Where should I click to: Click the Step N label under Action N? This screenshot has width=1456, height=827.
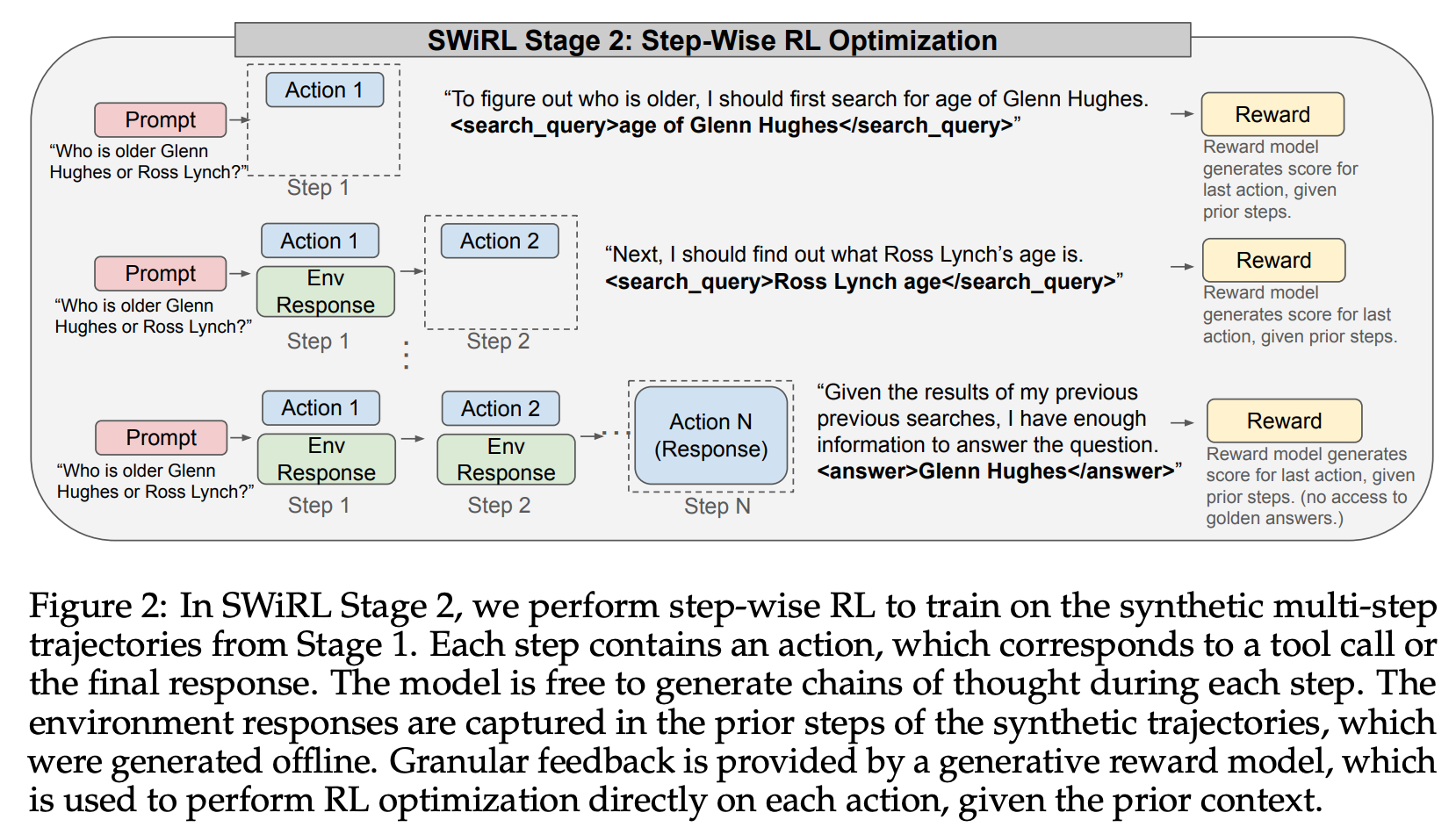[717, 507]
